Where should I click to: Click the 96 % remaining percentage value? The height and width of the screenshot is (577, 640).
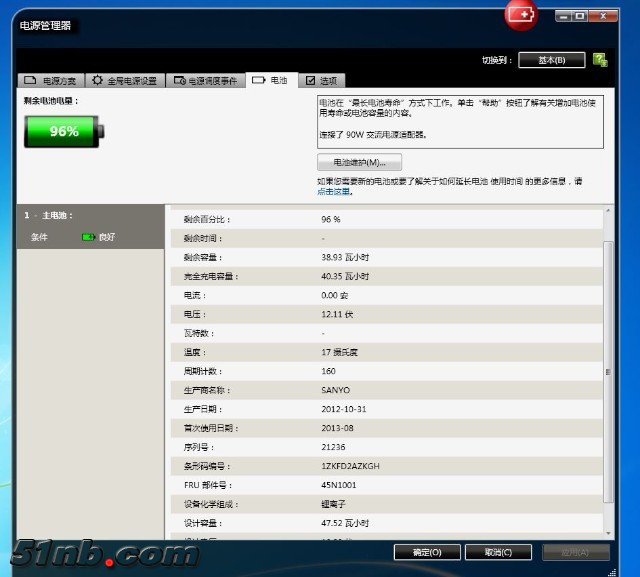331,219
